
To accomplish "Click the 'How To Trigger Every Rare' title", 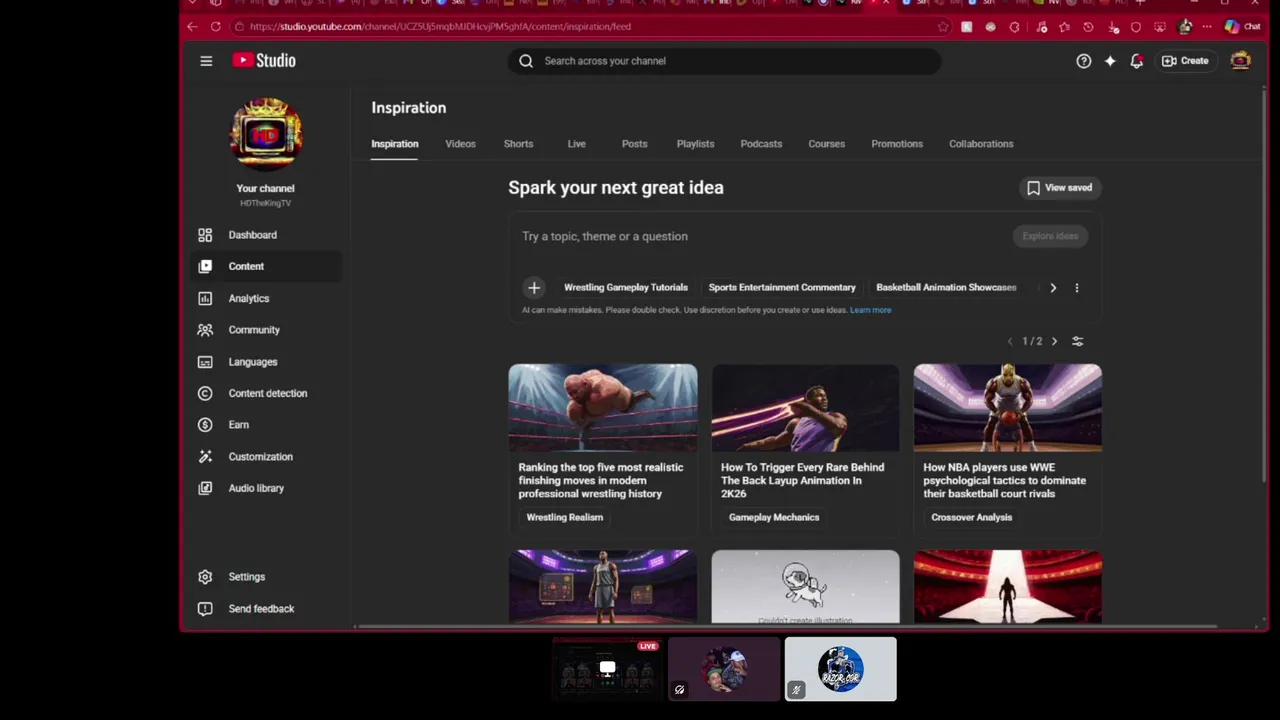I will (x=802, y=481).
